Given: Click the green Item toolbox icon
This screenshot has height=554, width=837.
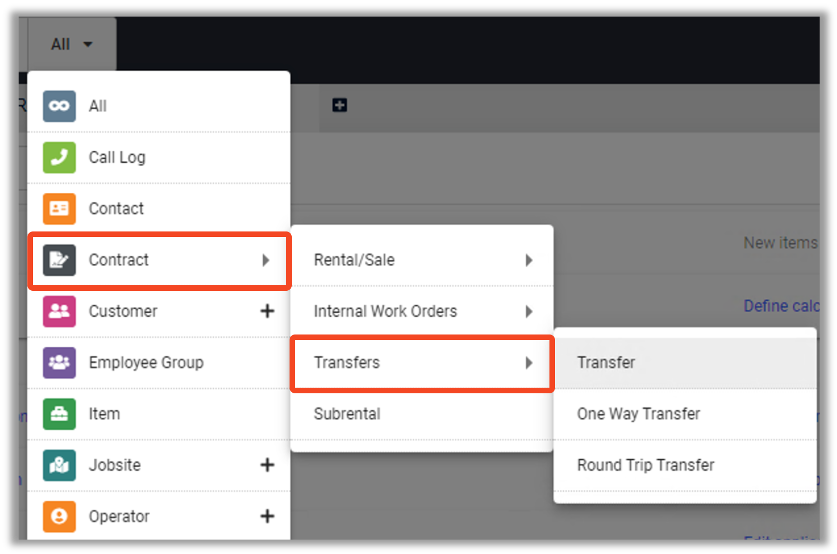Looking at the screenshot, I should click(x=59, y=414).
